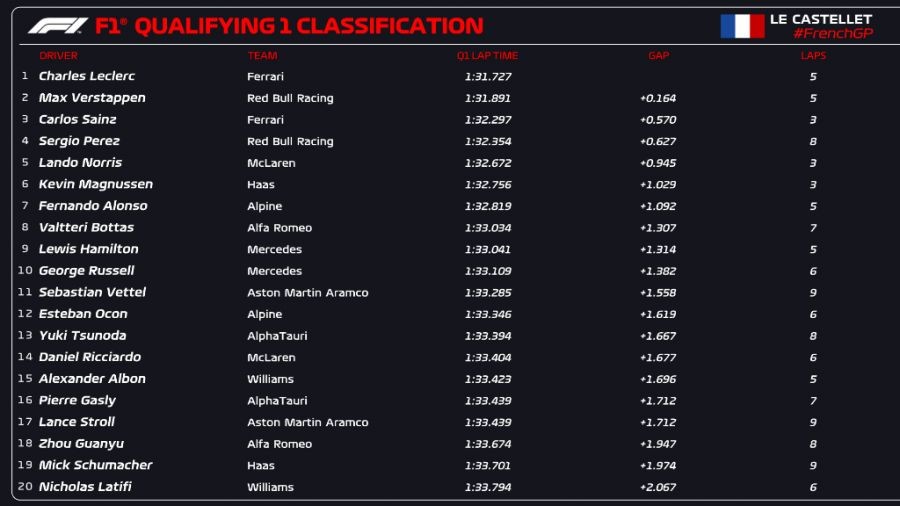Screen dimensions: 900x506
Task: Click the #FrenchGP hashtag
Action: [x=832, y=34]
